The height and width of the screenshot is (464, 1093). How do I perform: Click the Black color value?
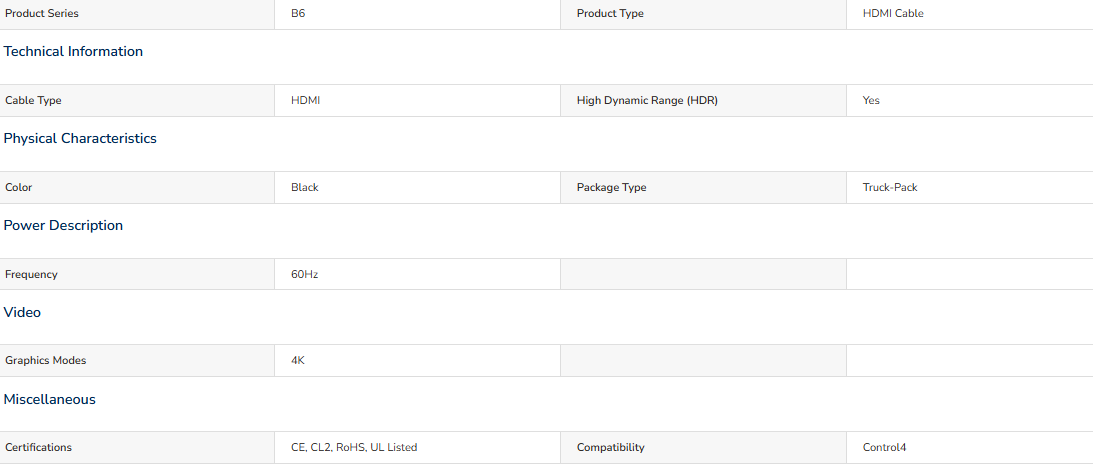[305, 187]
